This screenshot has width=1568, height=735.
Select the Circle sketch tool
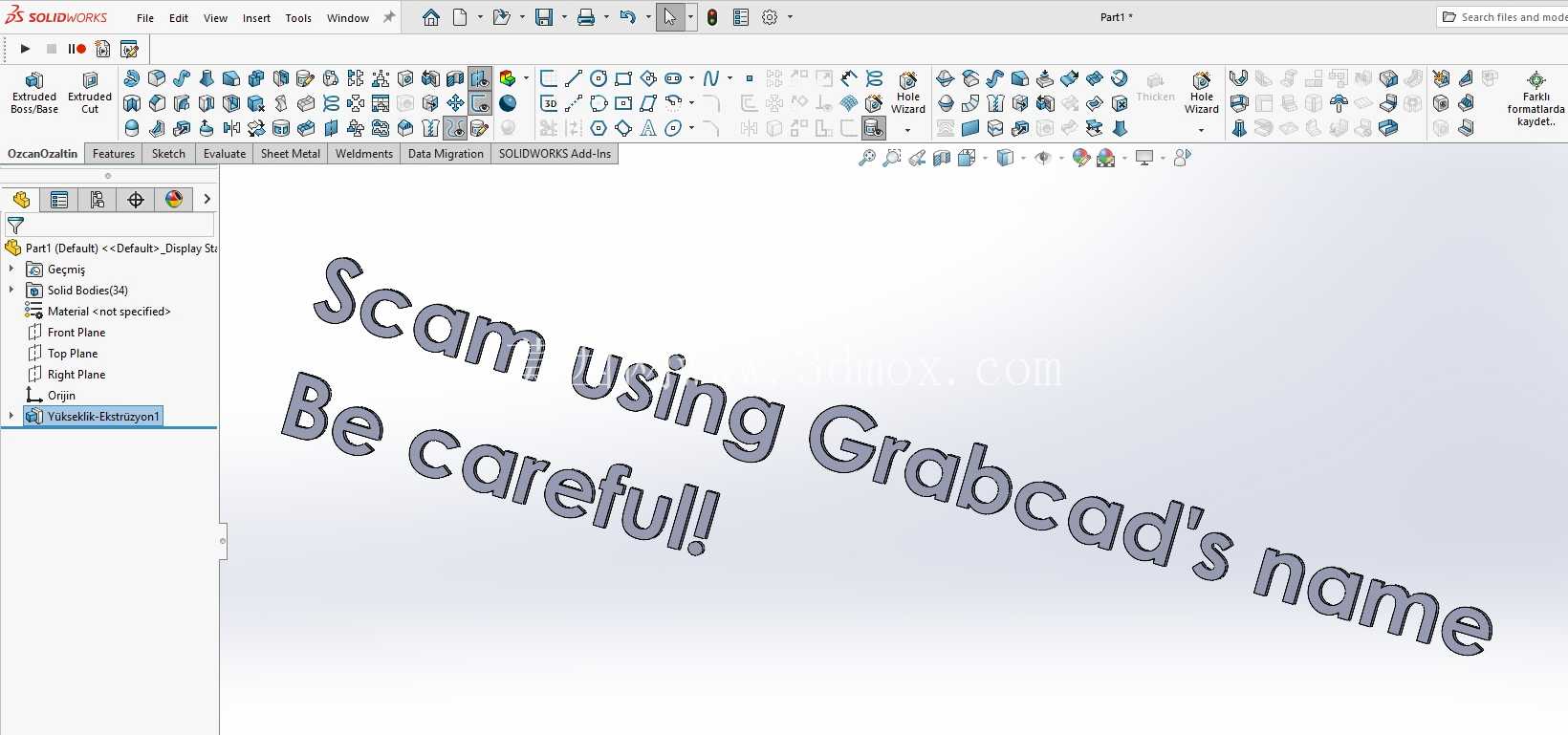click(599, 78)
